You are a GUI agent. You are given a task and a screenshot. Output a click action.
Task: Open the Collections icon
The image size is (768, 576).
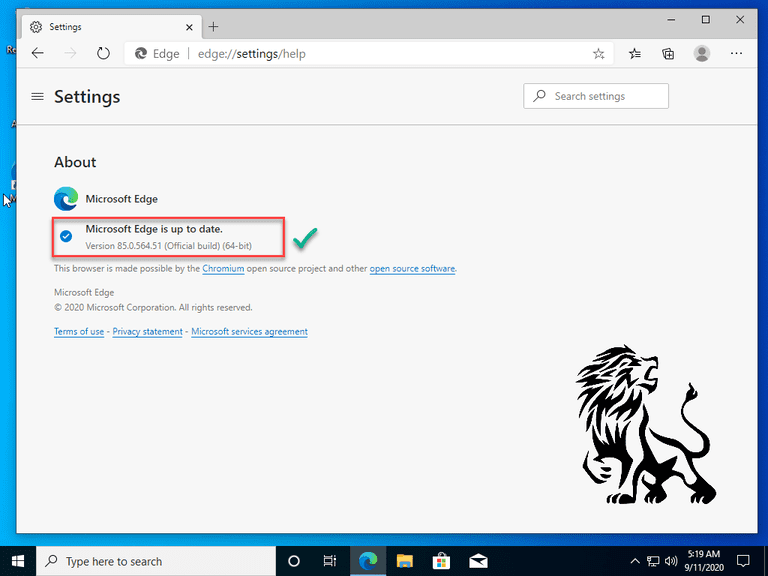[x=668, y=53]
